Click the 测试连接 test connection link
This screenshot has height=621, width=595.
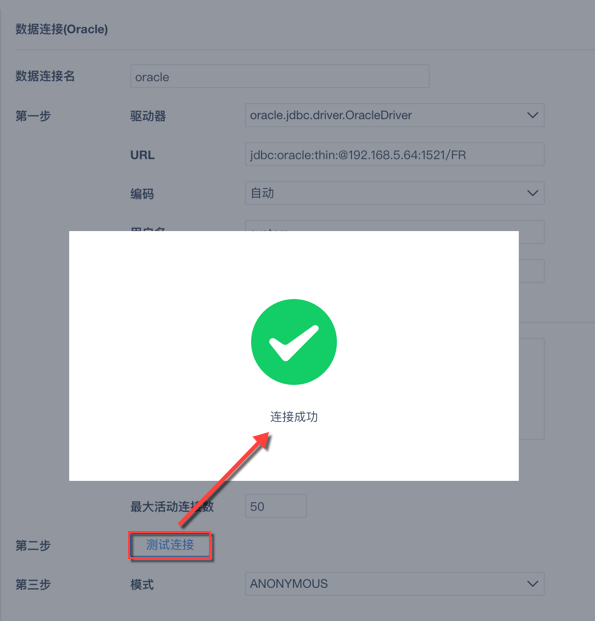pos(170,545)
